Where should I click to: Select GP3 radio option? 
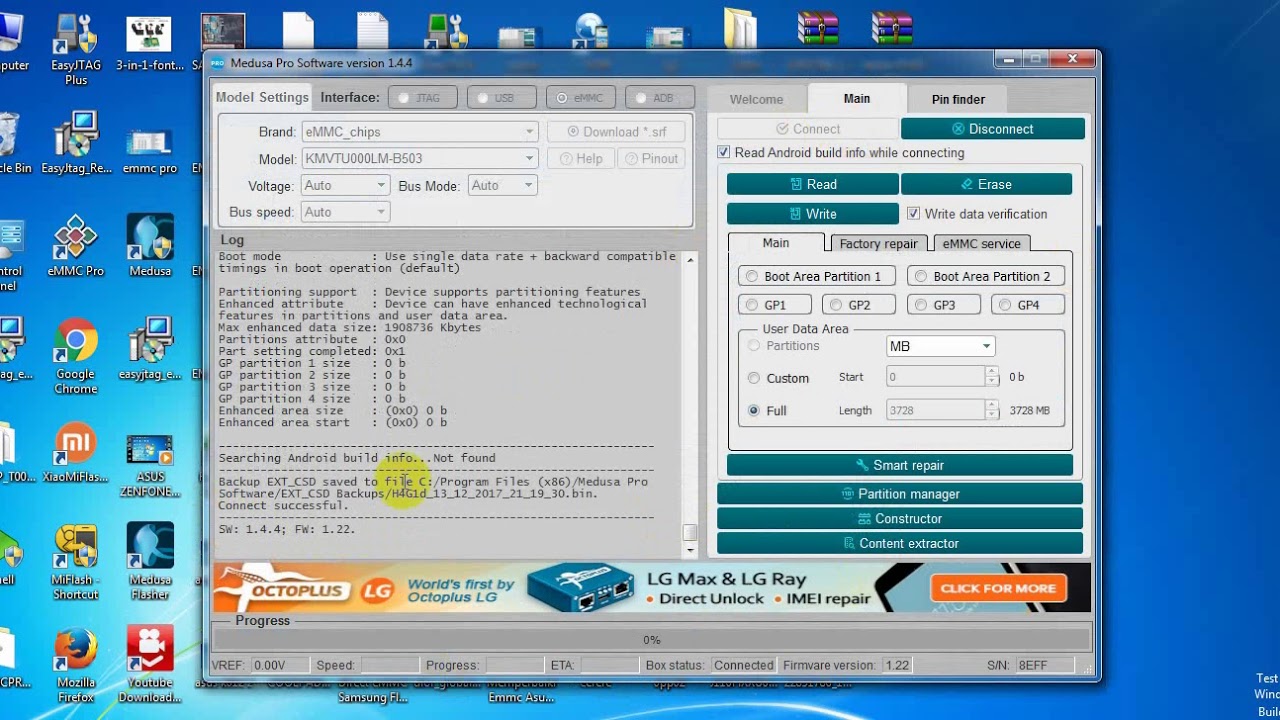(921, 306)
